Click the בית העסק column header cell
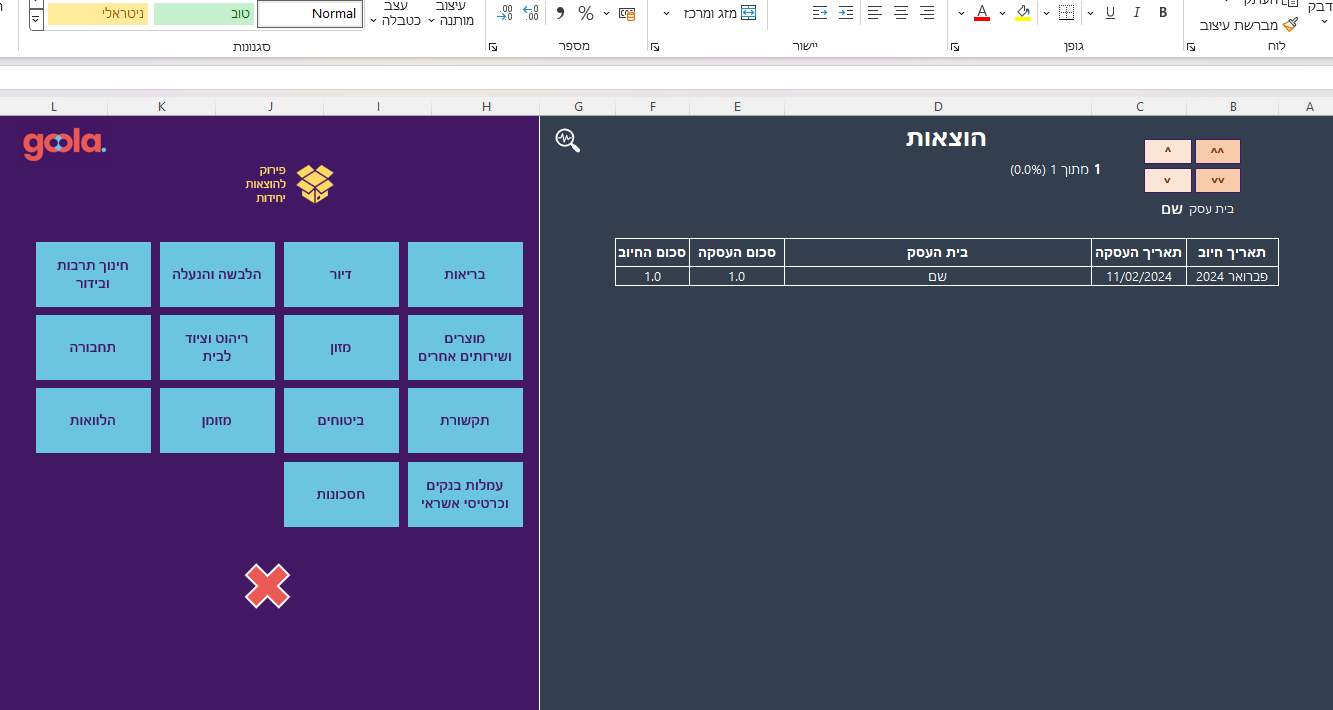 (x=938, y=253)
